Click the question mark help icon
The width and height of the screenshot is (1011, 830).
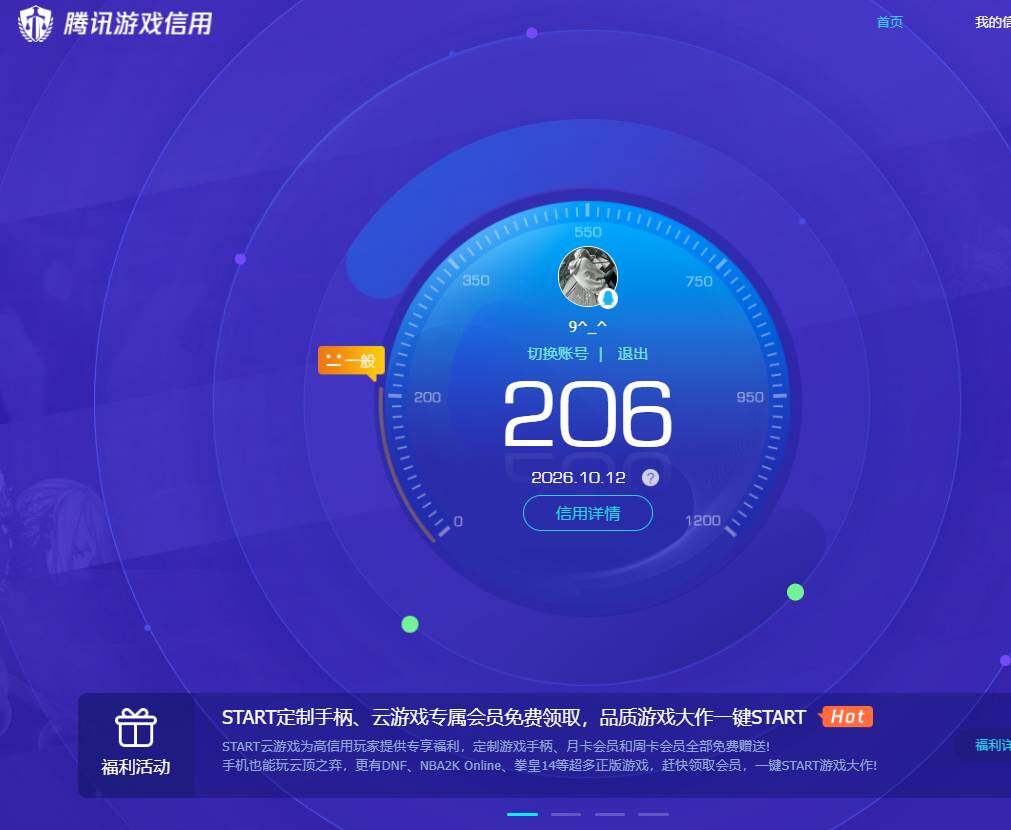pos(651,478)
